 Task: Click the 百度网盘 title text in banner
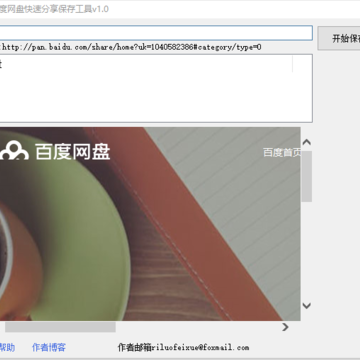click(x=73, y=151)
